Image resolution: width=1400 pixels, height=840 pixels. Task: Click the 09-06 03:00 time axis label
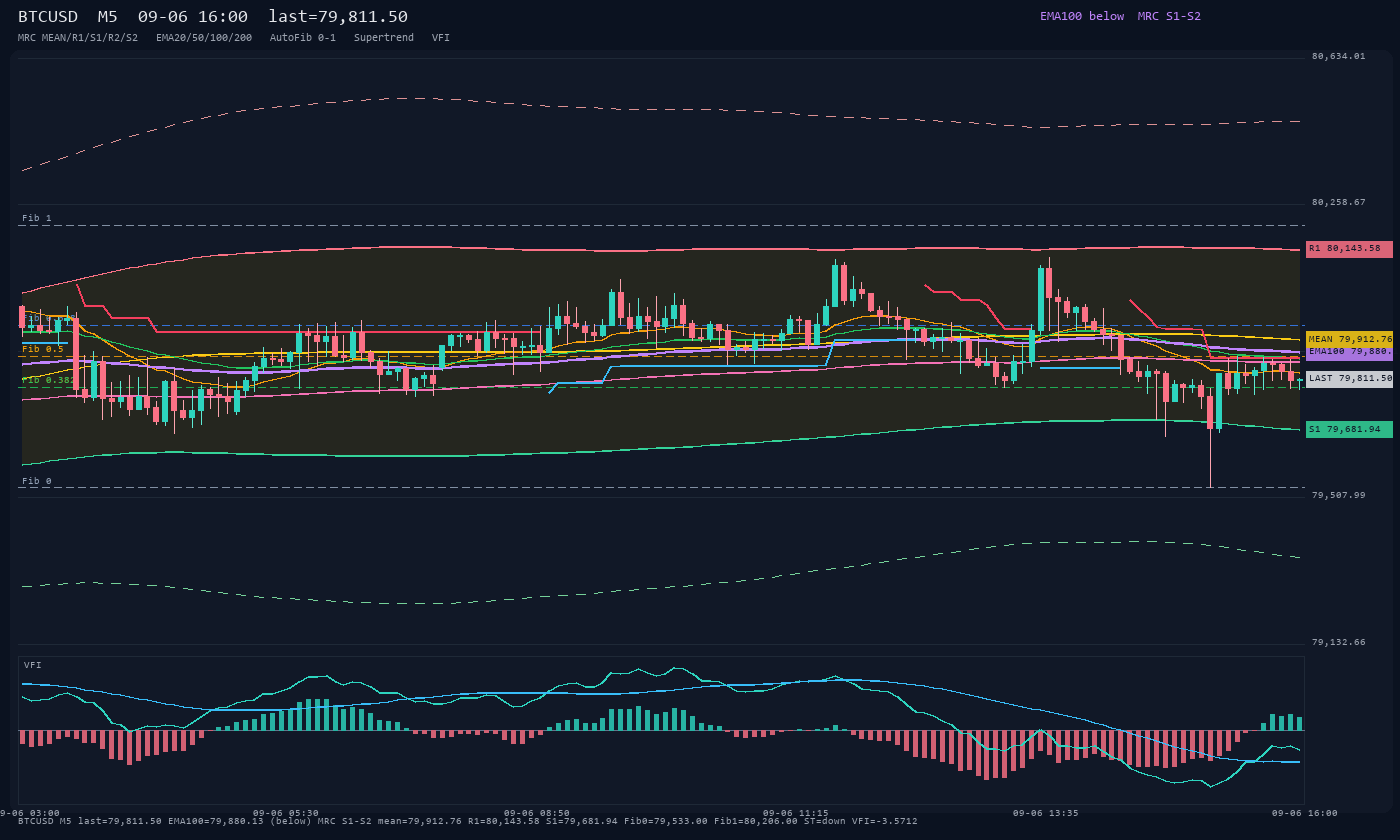pyautogui.click(x=30, y=813)
